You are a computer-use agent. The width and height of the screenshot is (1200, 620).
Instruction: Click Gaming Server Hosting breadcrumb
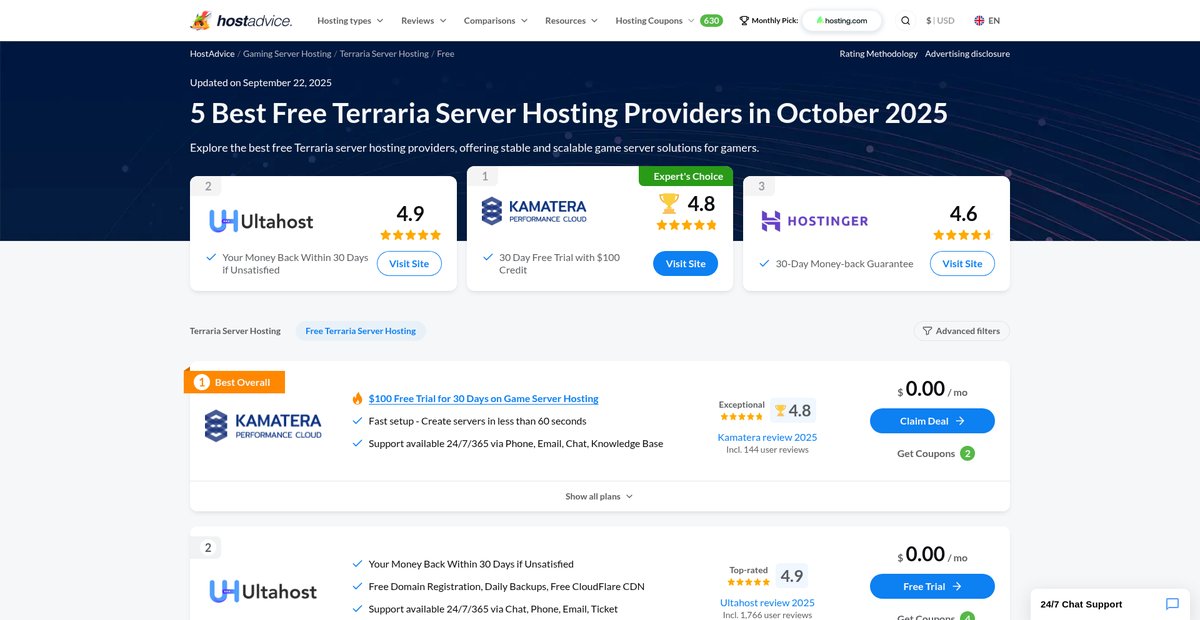click(287, 54)
